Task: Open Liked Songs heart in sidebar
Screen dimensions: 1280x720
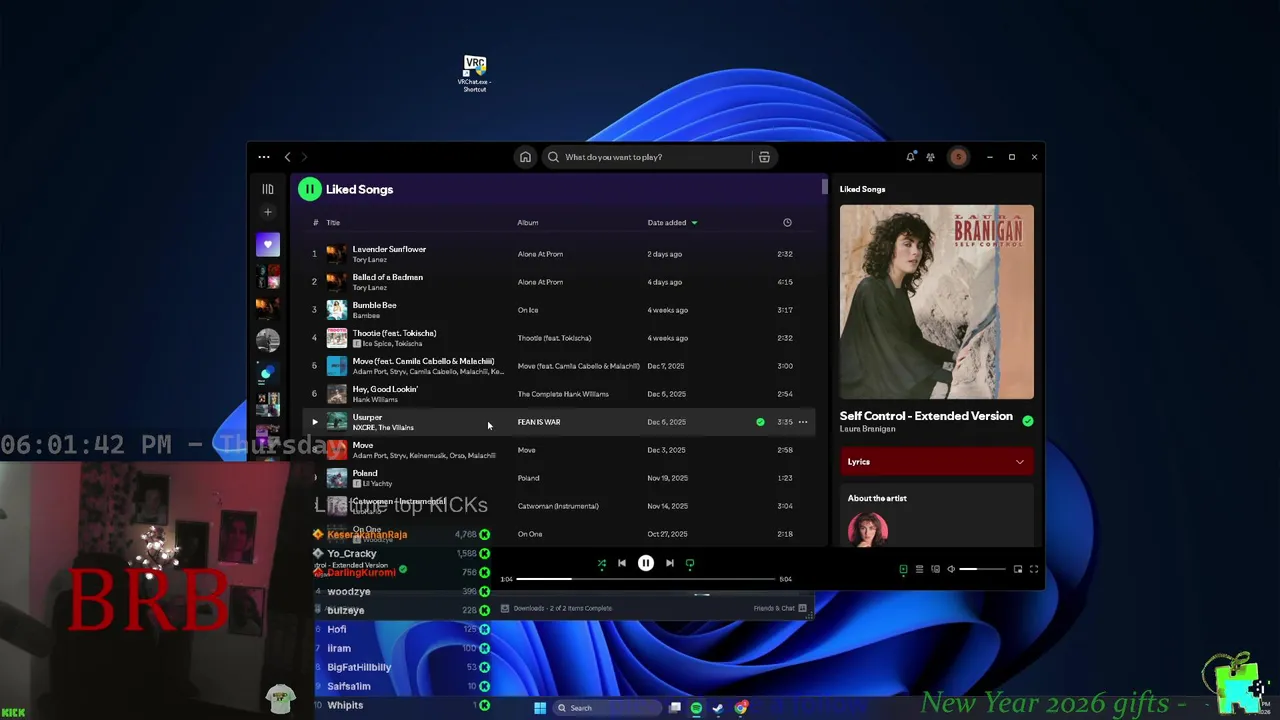Action: (x=268, y=244)
